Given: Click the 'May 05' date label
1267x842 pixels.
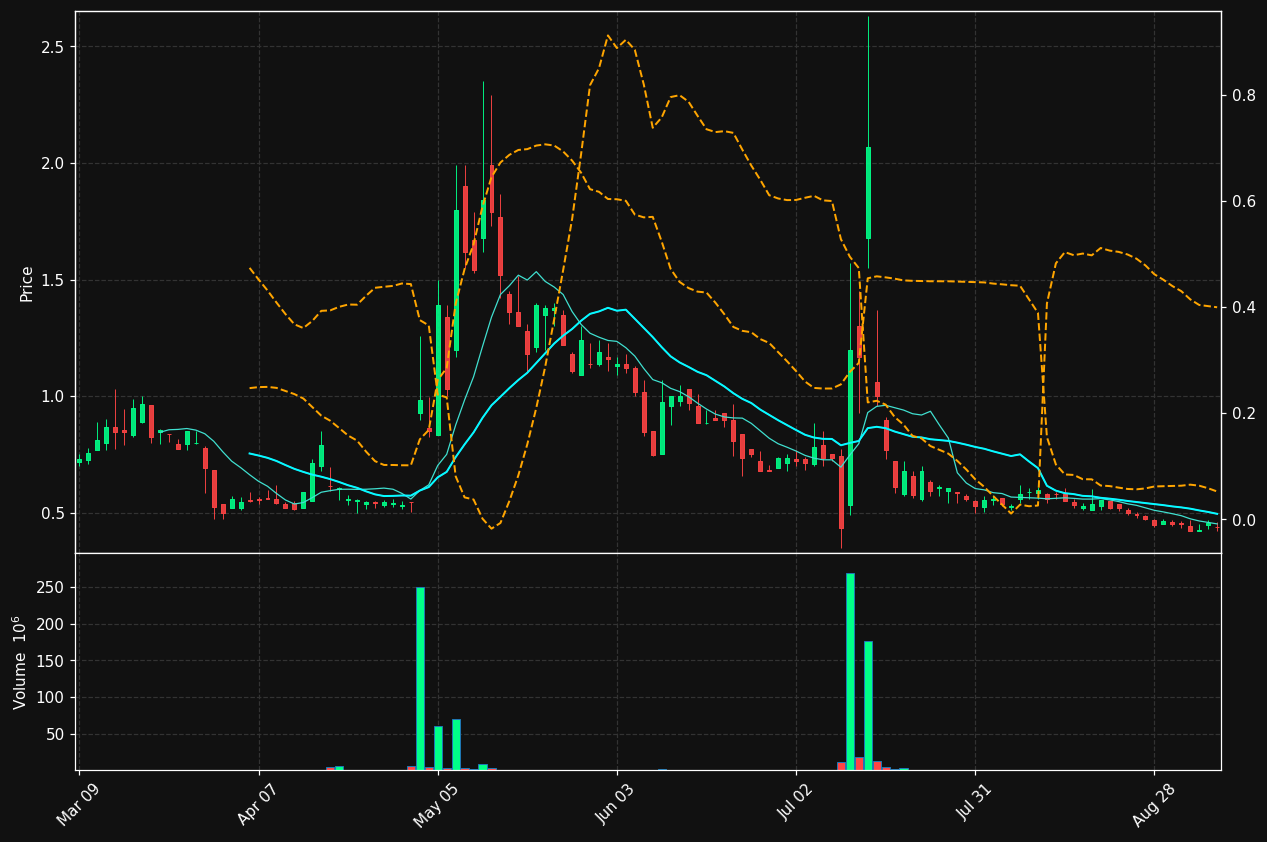Looking at the screenshot, I should (x=436, y=804).
